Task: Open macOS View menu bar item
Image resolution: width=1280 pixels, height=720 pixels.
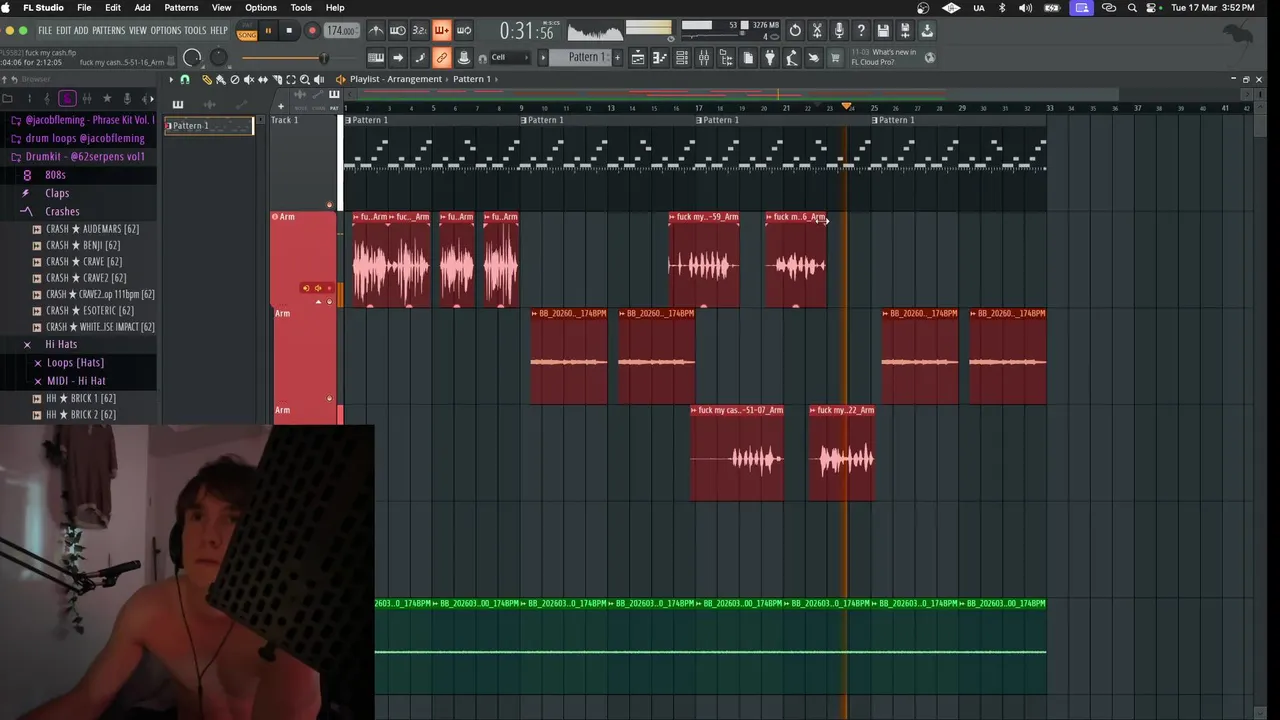Action: pyautogui.click(x=221, y=8)
